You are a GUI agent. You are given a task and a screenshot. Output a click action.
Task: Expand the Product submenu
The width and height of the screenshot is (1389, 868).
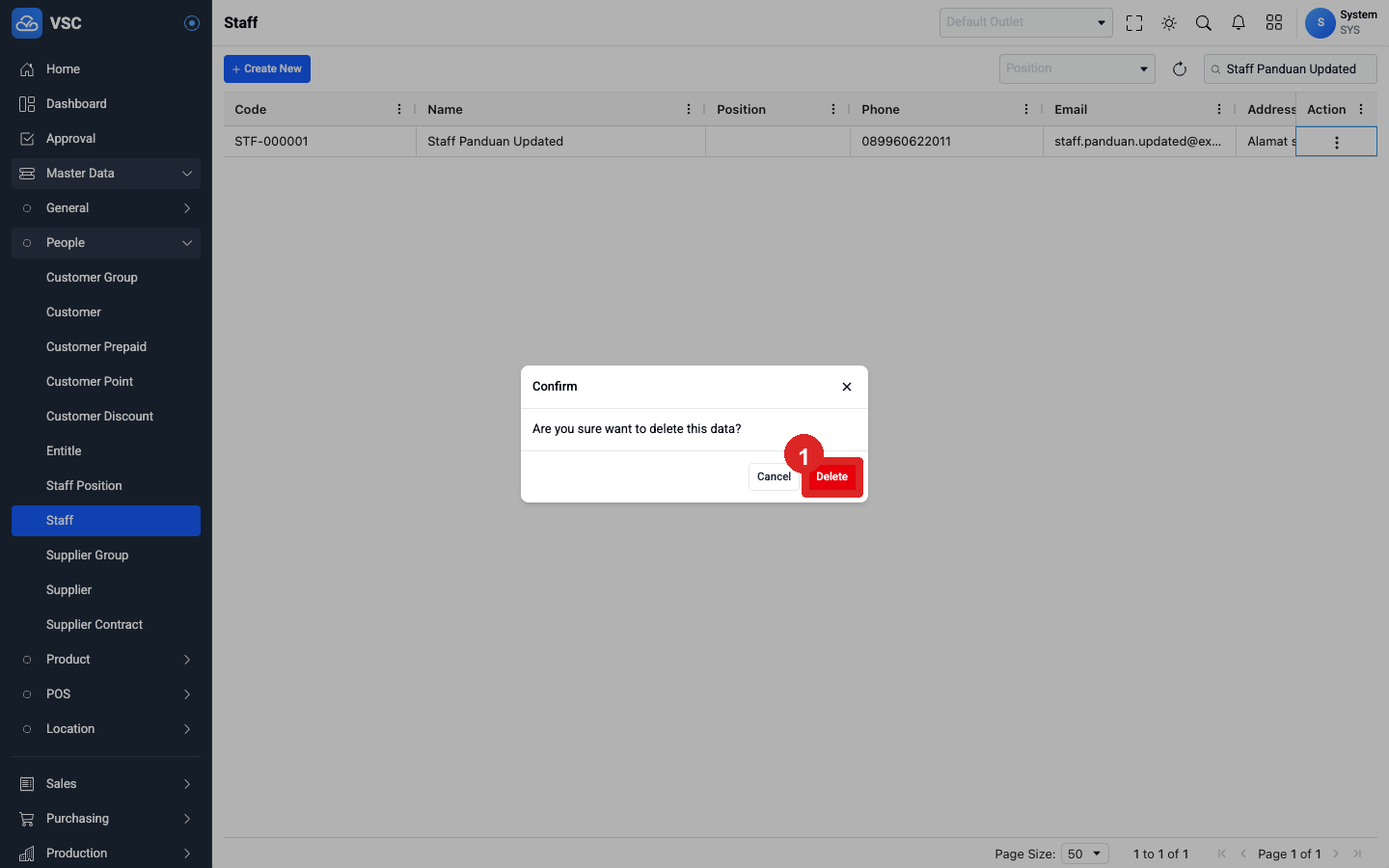(x=106, y=660)
